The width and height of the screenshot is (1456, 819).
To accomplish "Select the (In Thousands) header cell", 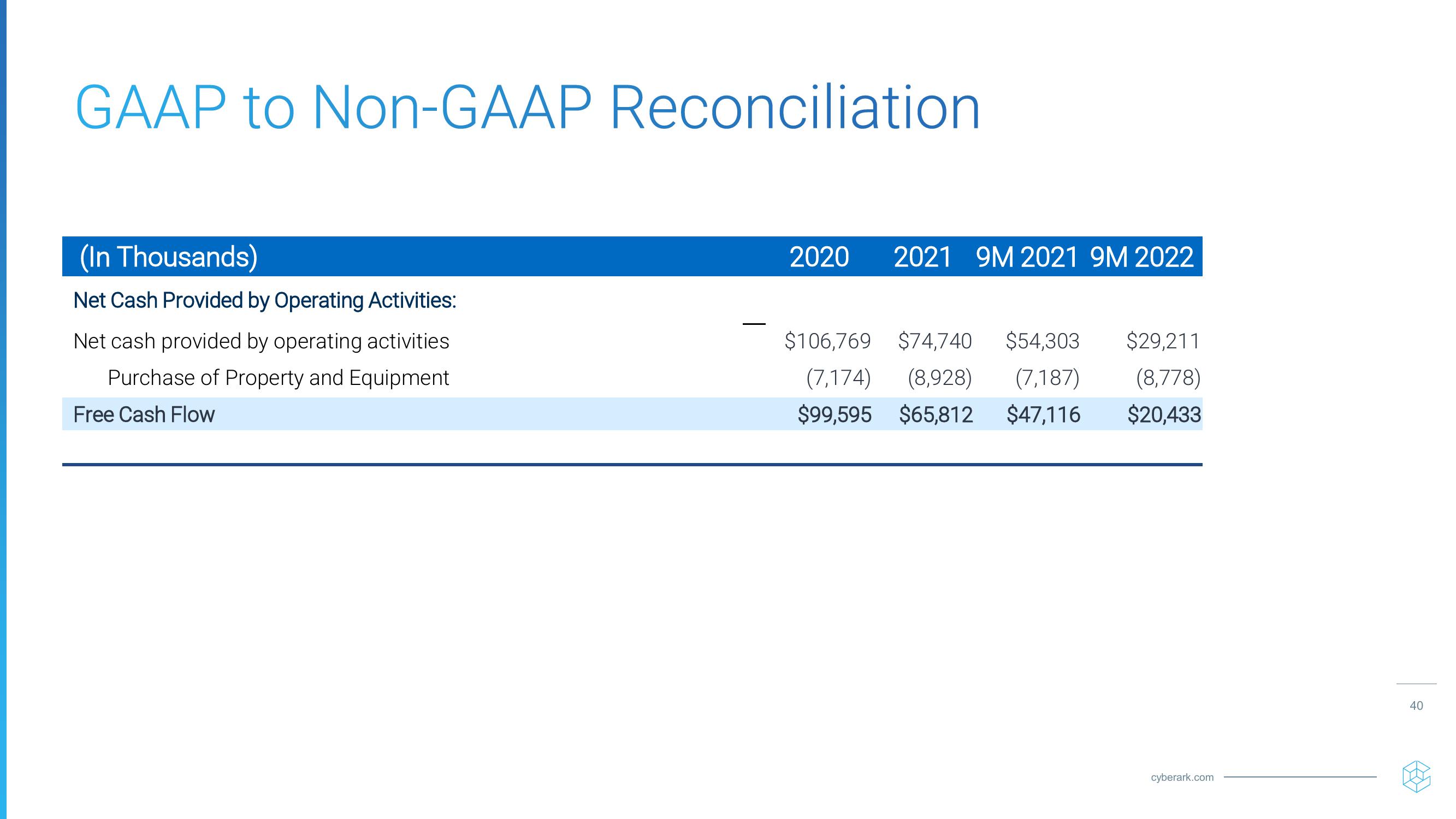I will click(168, 257).
